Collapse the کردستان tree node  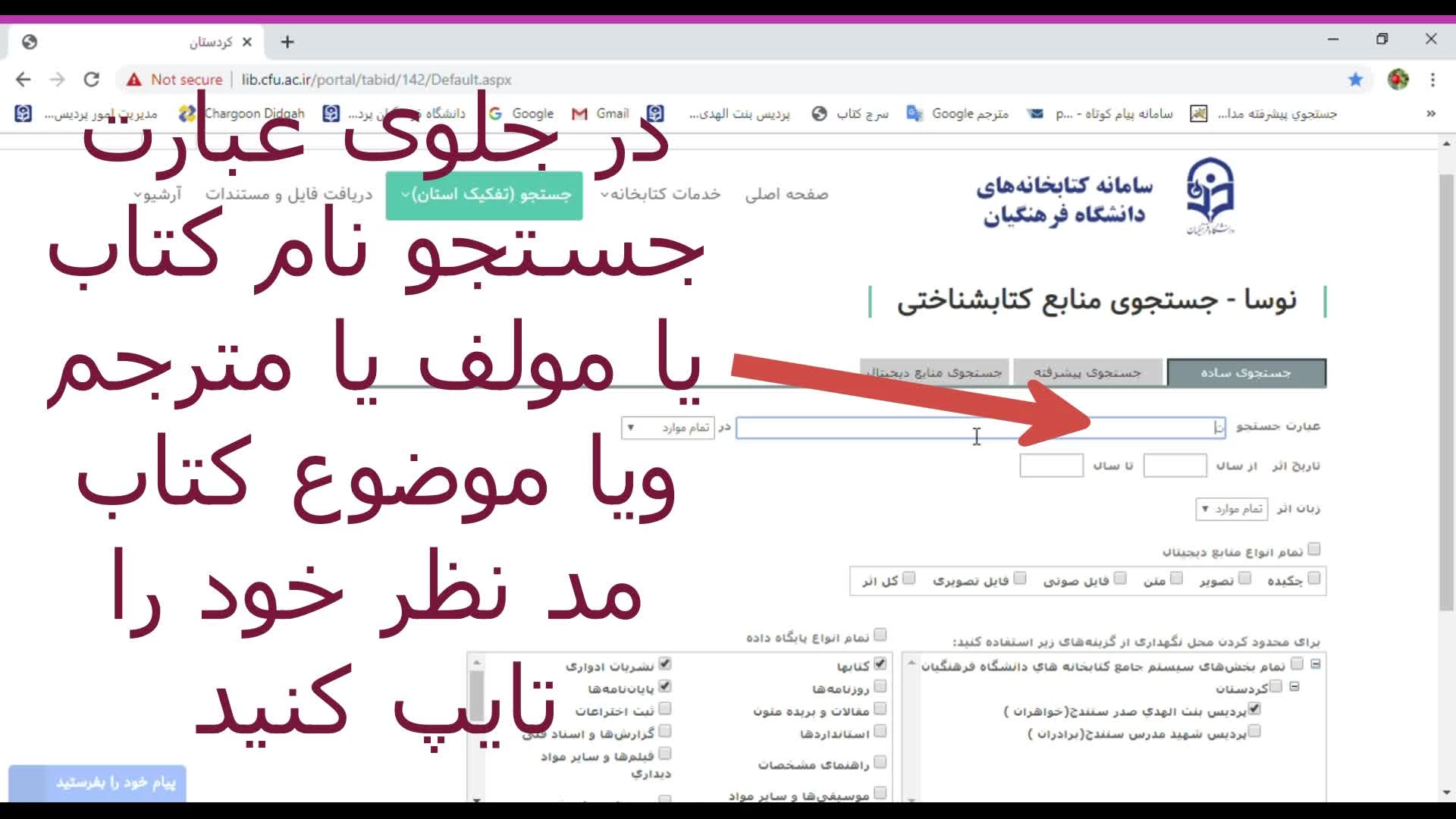click(x=1294, y=687)
